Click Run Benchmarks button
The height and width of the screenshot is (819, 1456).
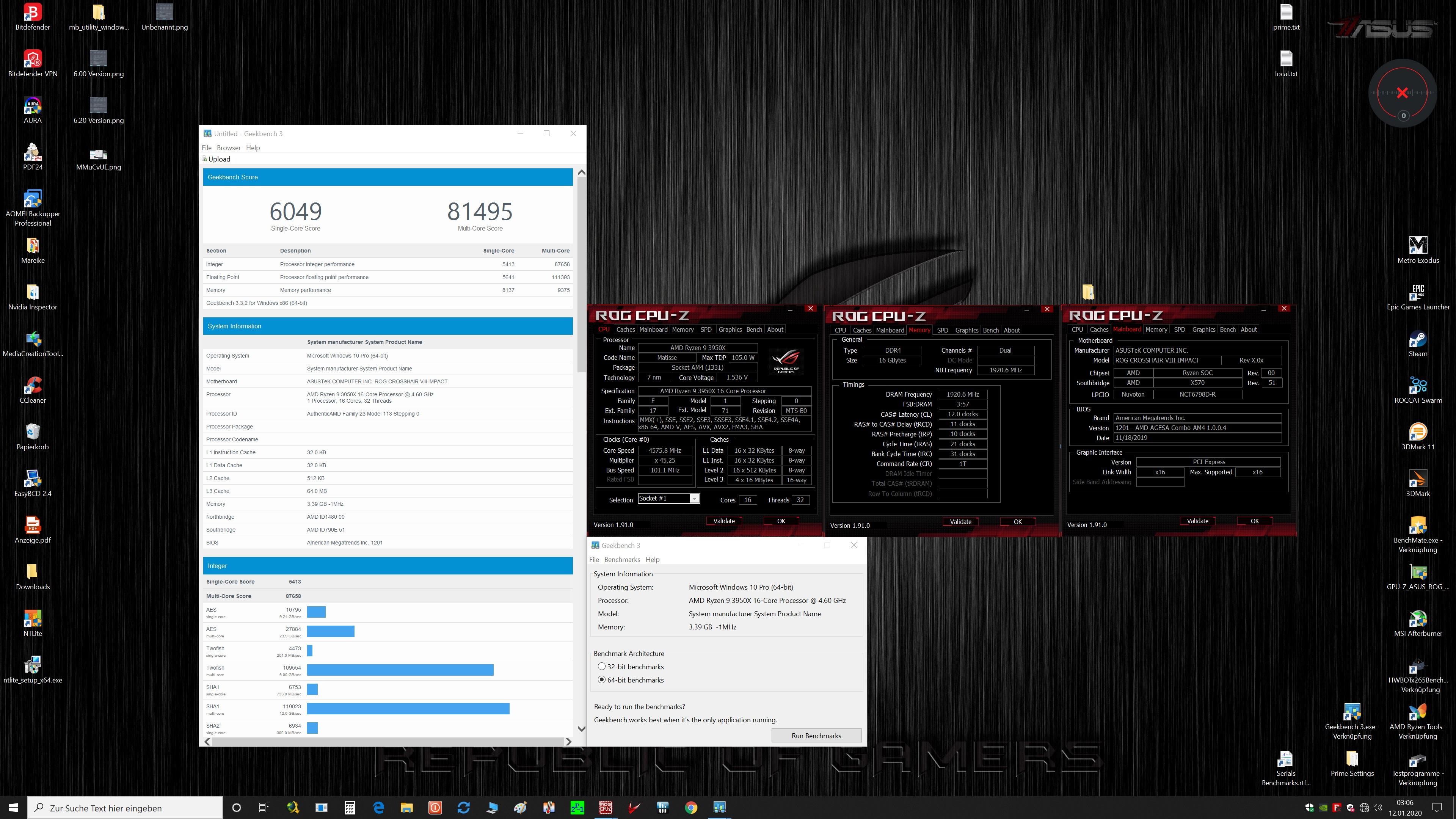[x=816, y=736]
